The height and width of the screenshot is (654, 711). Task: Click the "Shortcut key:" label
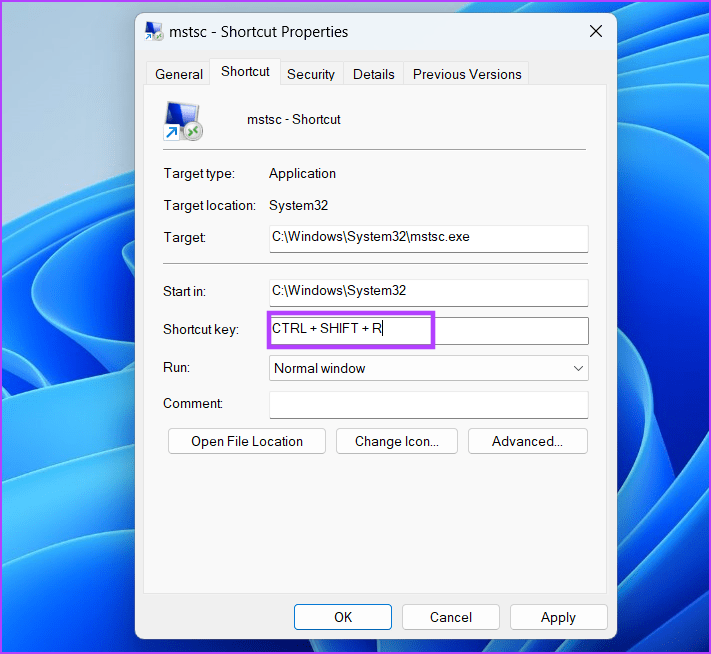tap(201, 329)
